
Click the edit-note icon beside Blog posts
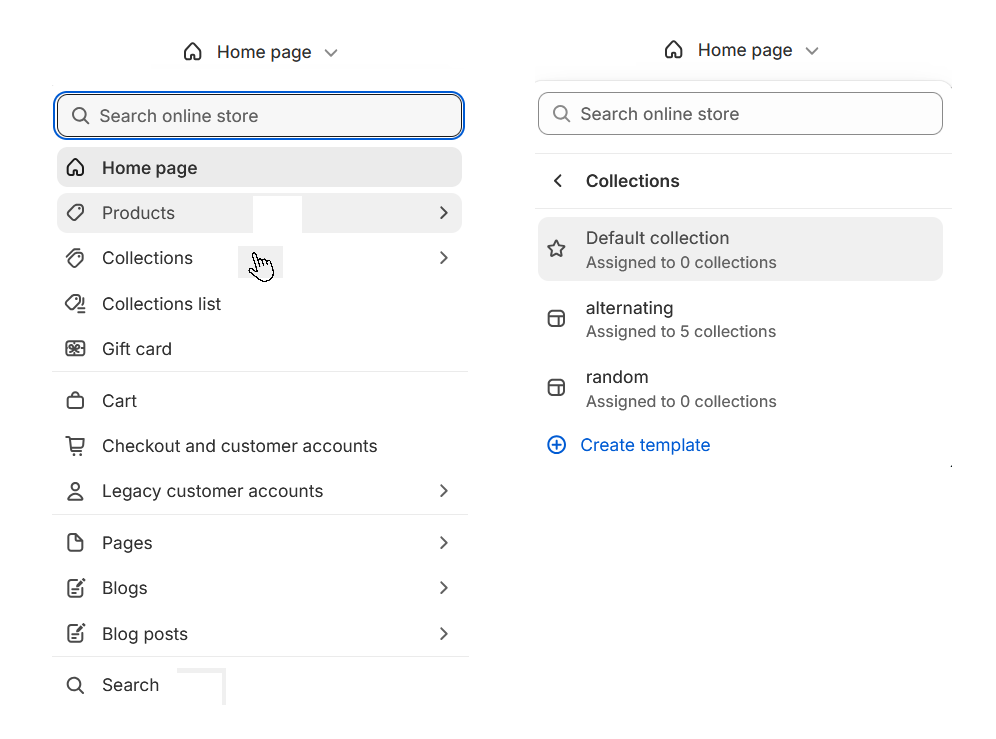tap(76, 634)
